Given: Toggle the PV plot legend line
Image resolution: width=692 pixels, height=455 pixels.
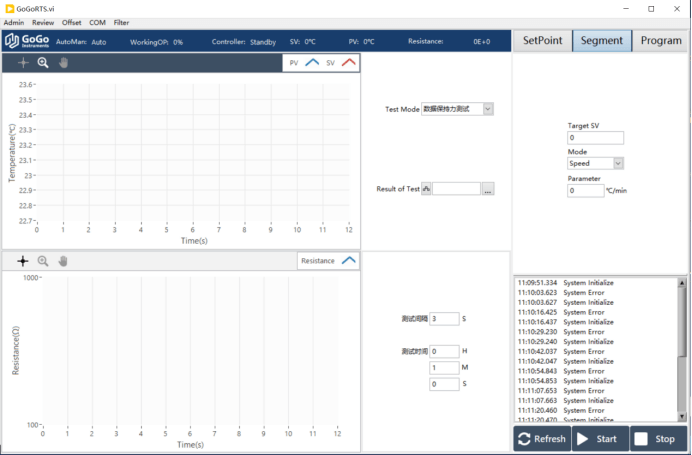Looking at the screenshot, I should tap(313, 62).
